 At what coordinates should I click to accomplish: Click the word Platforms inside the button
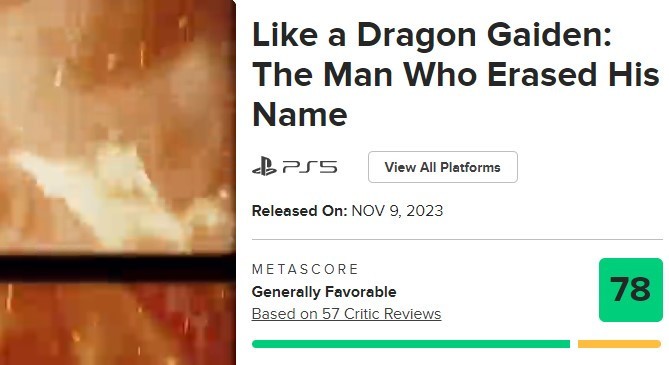[x=470, y=167]
